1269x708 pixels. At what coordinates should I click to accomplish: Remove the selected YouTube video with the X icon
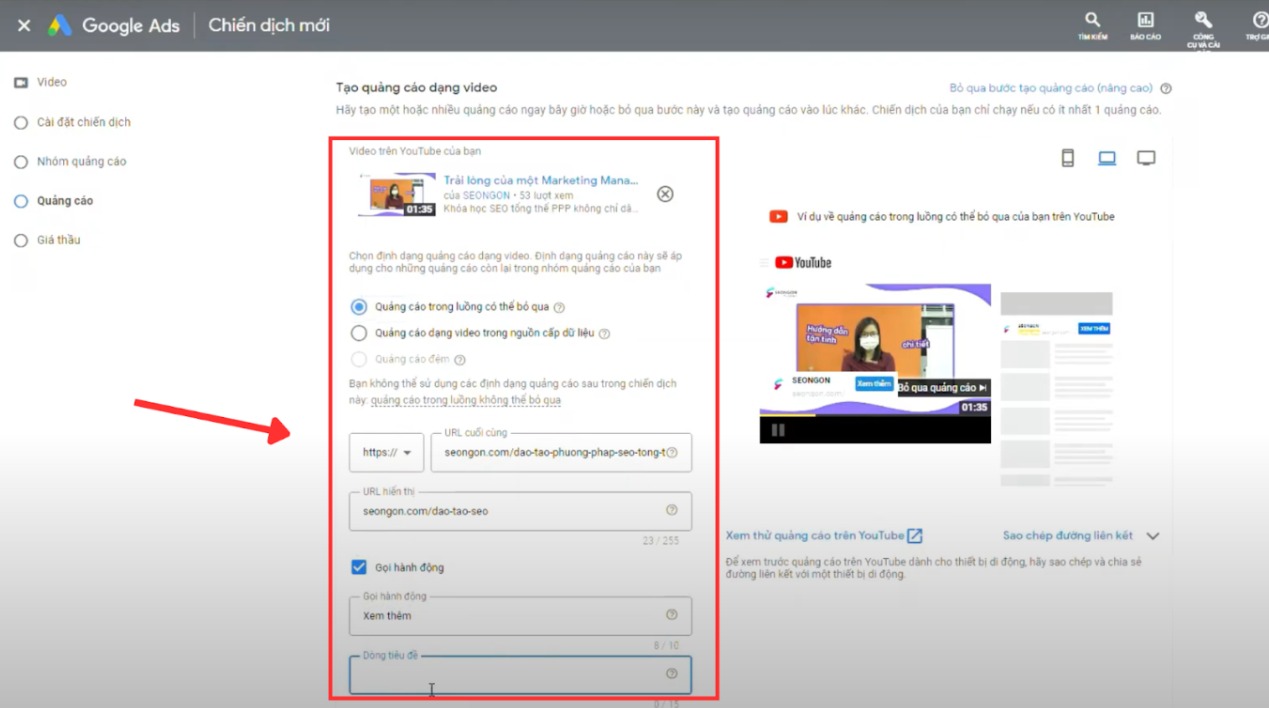[x=664, y=194]
